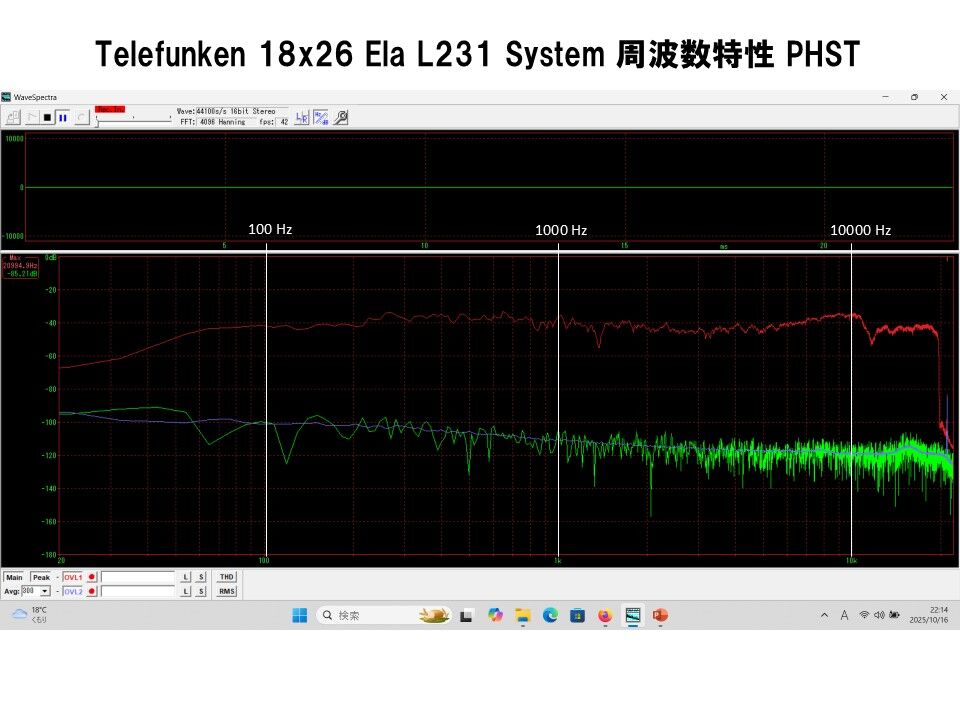Viewport: 960px width, 720px height.
Task: Click the red record dot for OVL1
Action: [92, 577]
